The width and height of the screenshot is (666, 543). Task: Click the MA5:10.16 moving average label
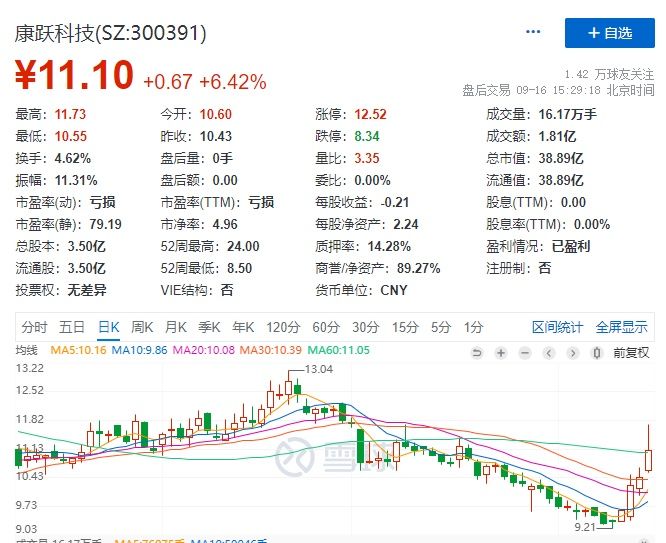click(78, 350)
